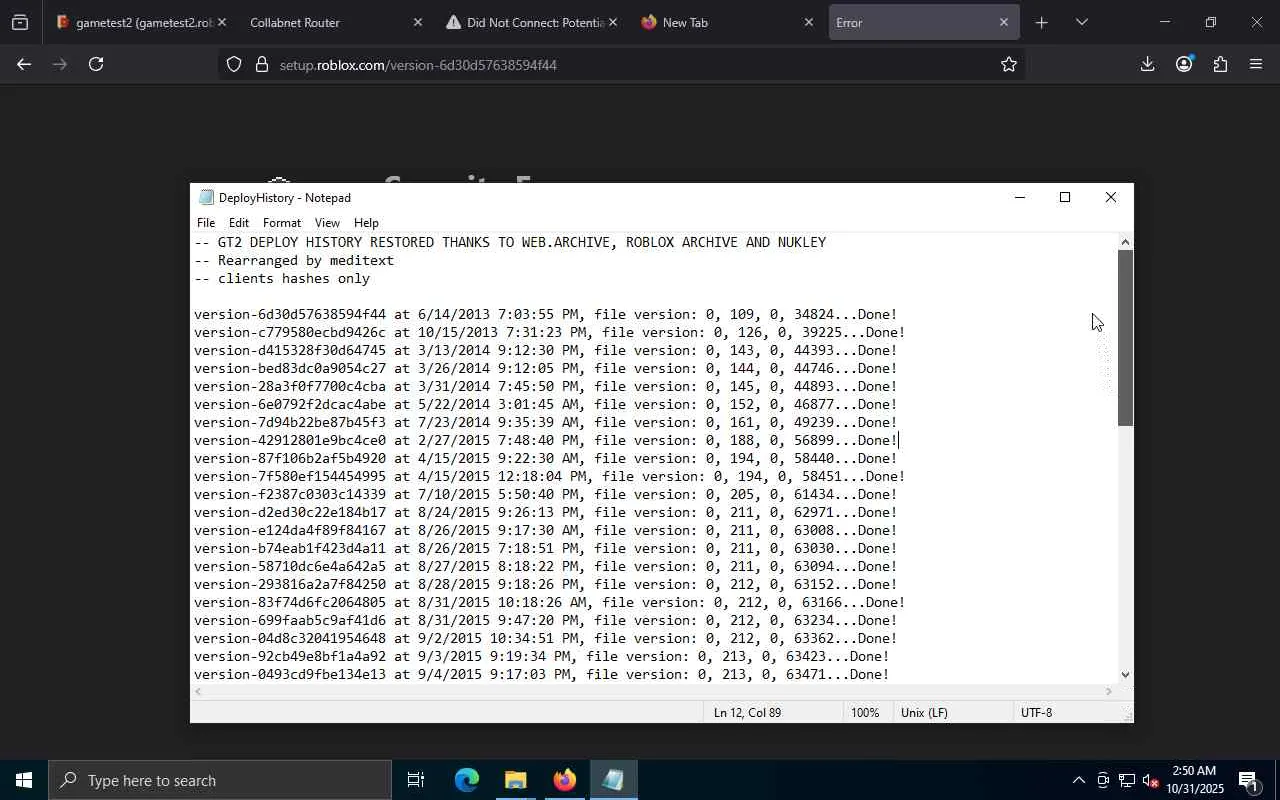Open Notepad View menu
The width and height of the screenshot is (1280, 800).
(327, 223)
